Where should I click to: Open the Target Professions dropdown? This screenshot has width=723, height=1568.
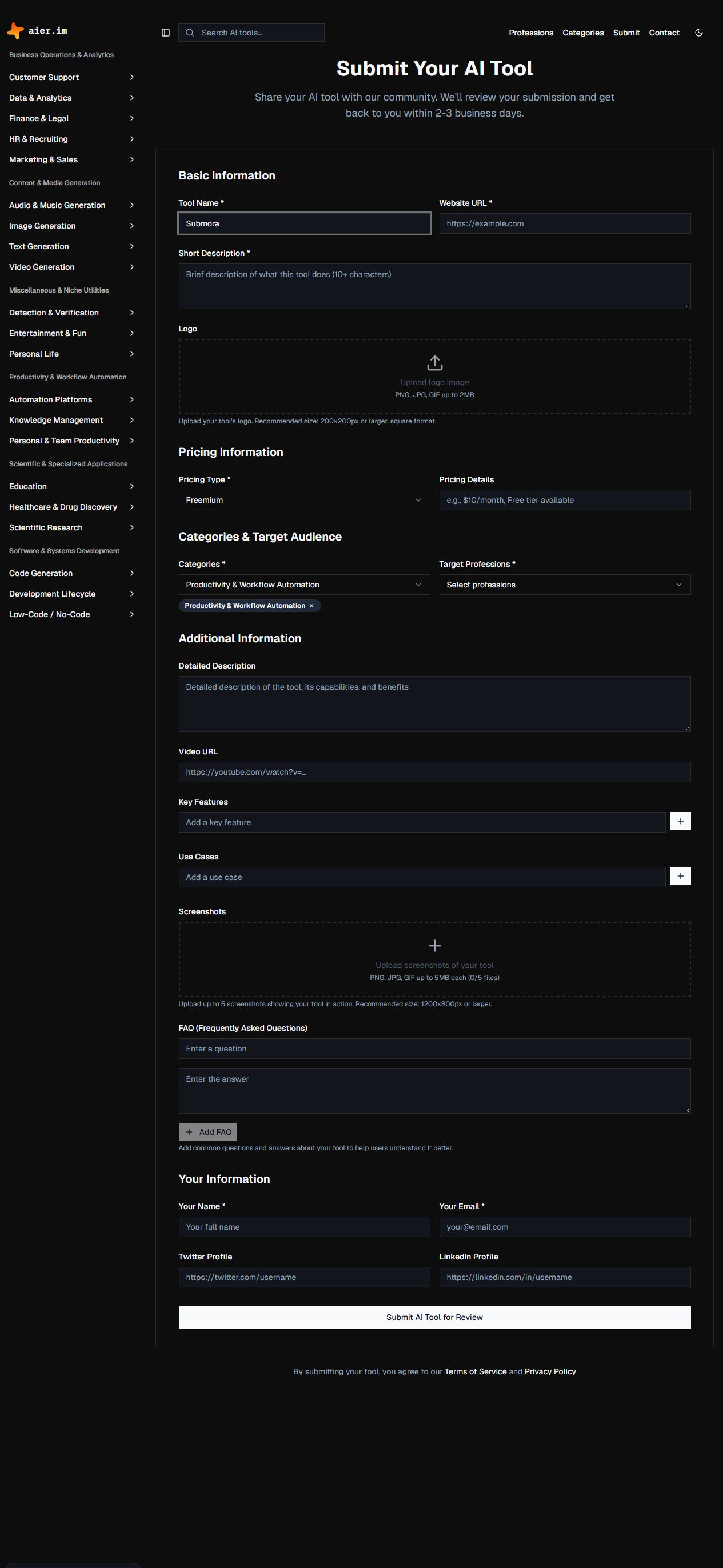click(x=565, y=585)
